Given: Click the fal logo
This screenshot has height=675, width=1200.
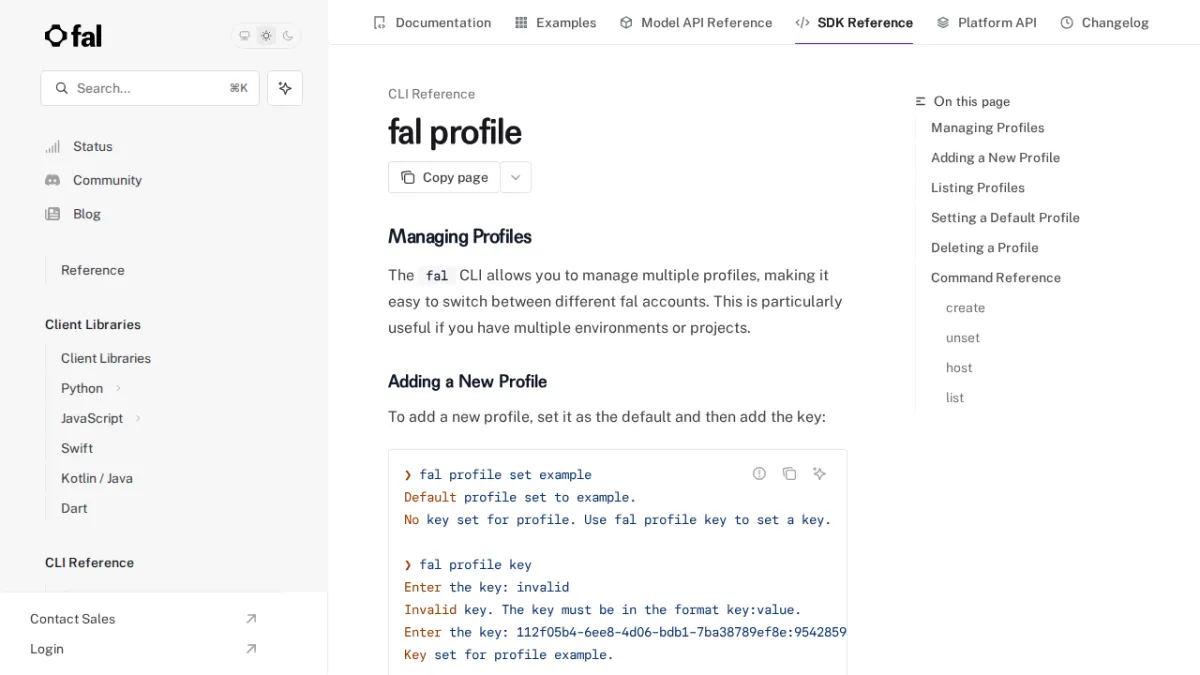Looking at the screenshot, I should pos(73,36).
